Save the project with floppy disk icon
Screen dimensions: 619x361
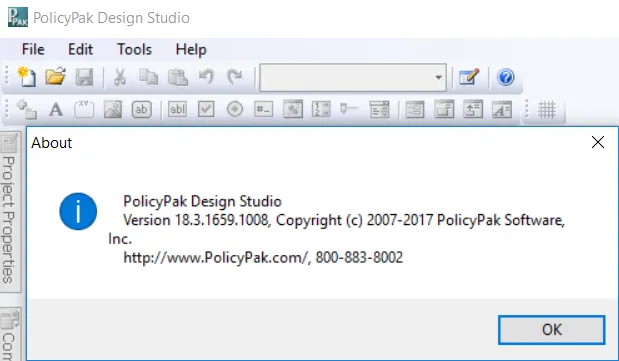coord(84,77)
